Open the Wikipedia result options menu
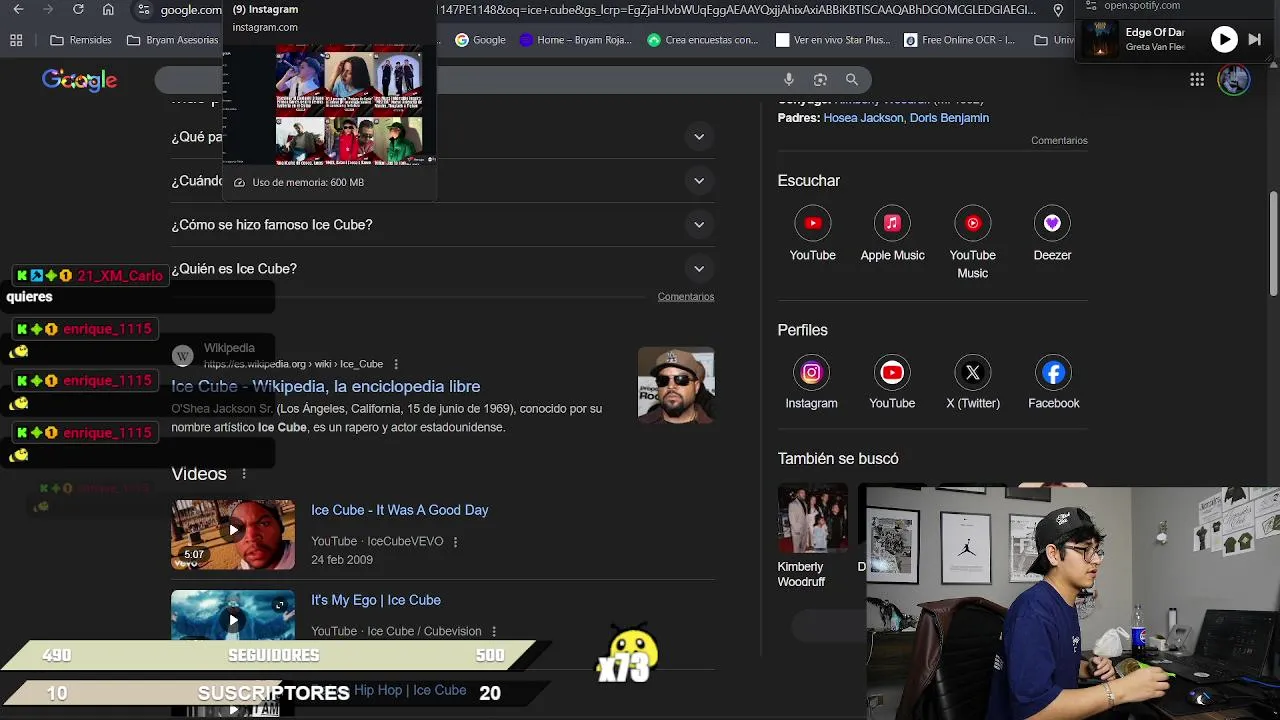The width and height of the screenshot is (1280, 720). (x=396, y=364)
